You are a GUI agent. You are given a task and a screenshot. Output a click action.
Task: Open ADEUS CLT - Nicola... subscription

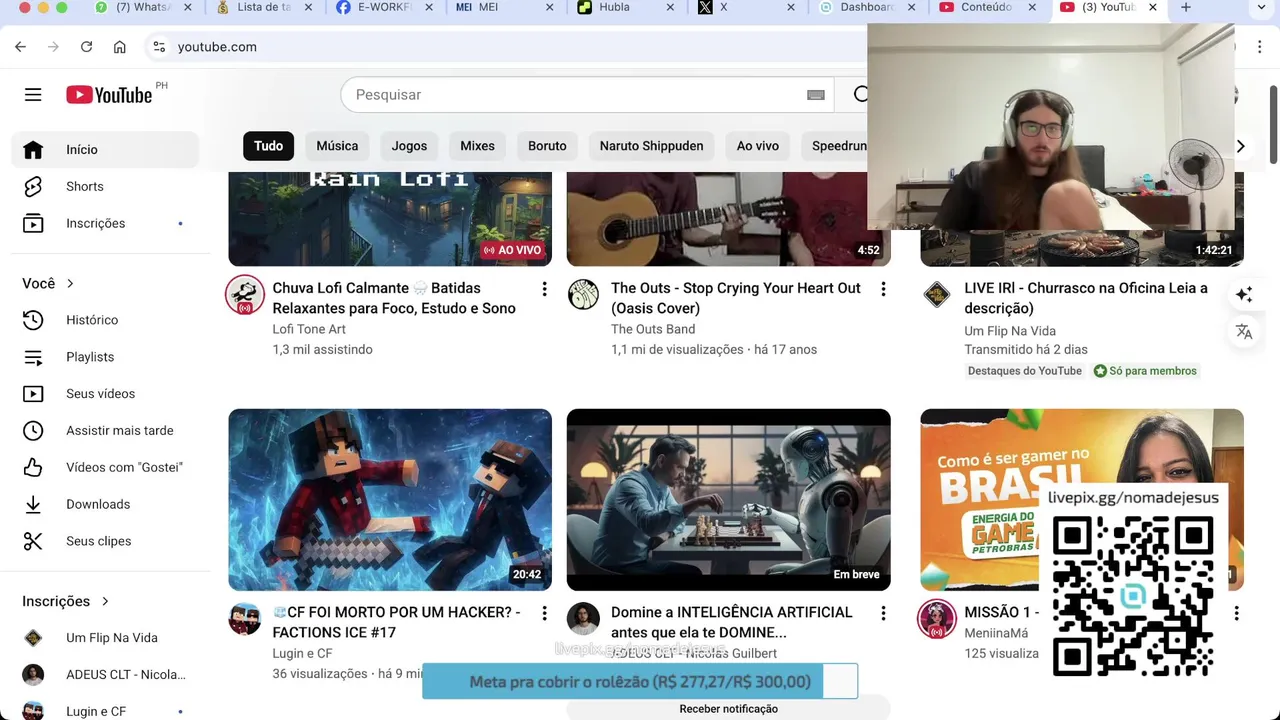click(x=106, y=675)
